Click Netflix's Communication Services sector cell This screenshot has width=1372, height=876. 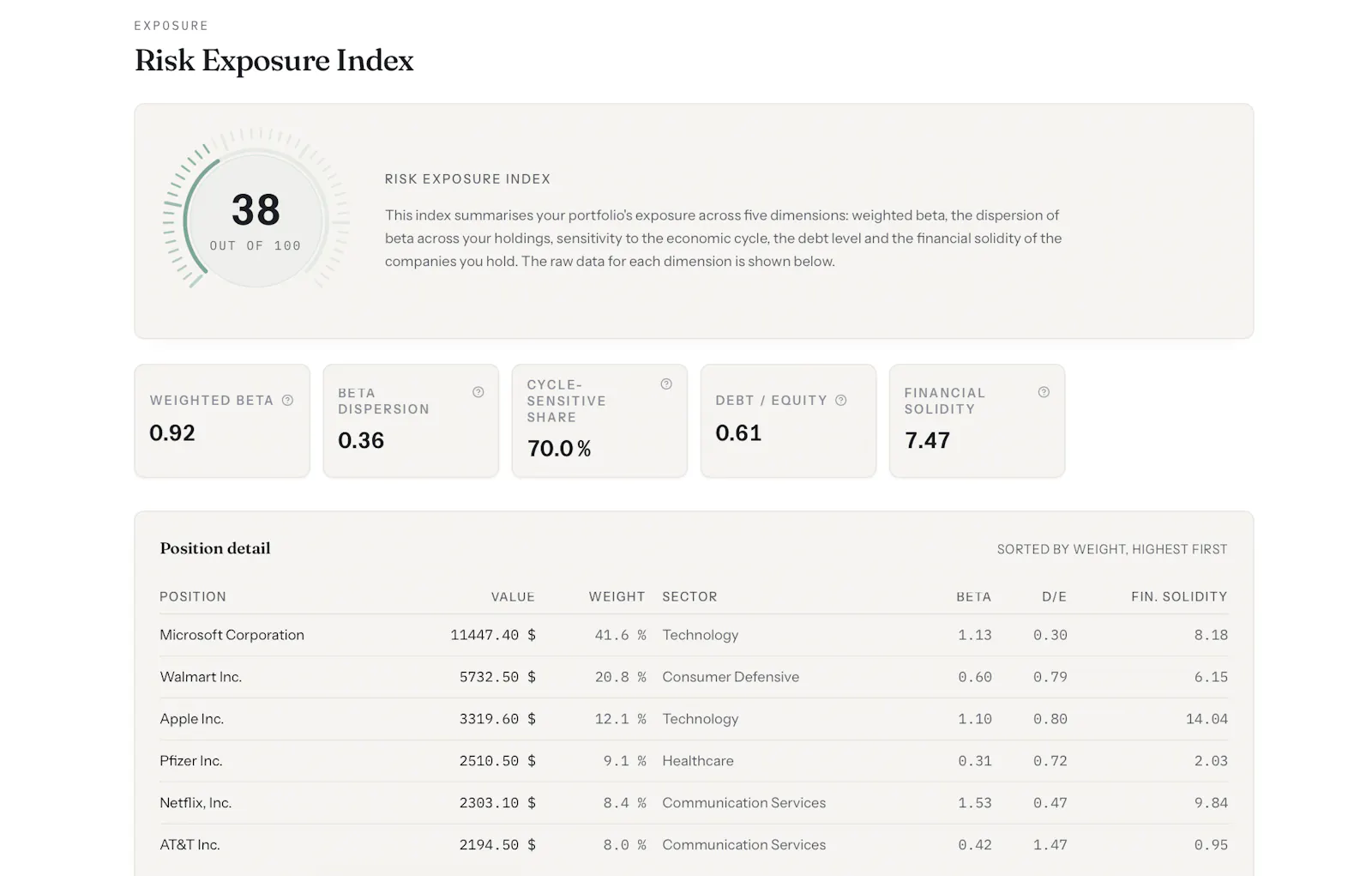click(744, 803)
